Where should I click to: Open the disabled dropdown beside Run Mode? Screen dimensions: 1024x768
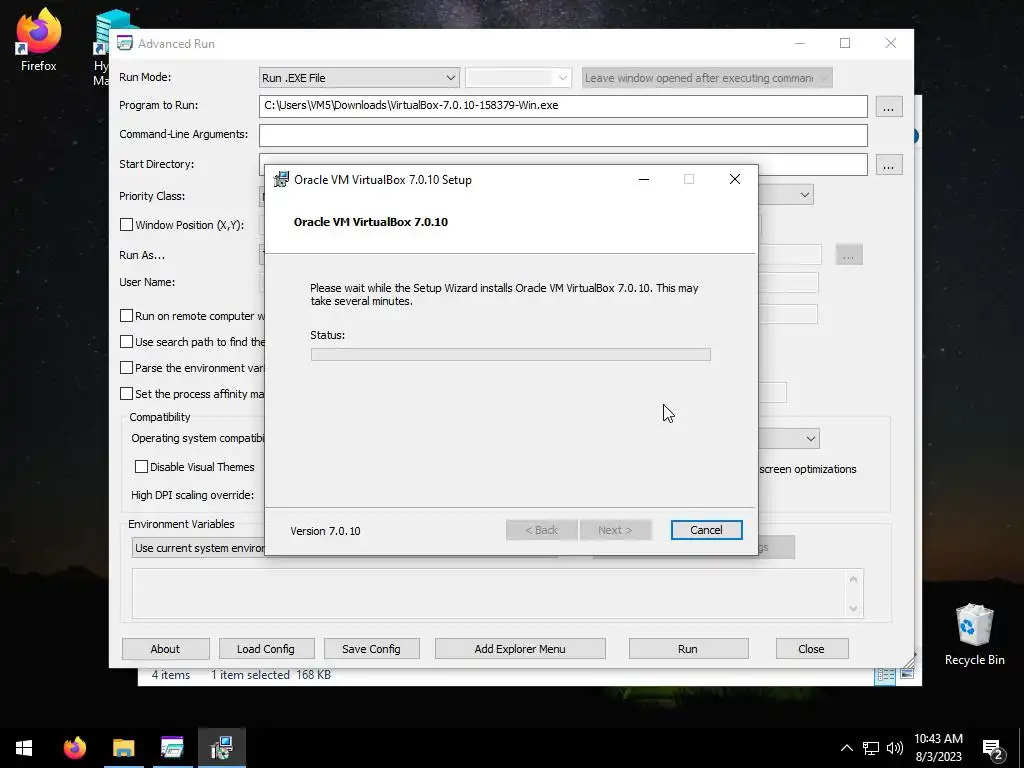(519, 78)
